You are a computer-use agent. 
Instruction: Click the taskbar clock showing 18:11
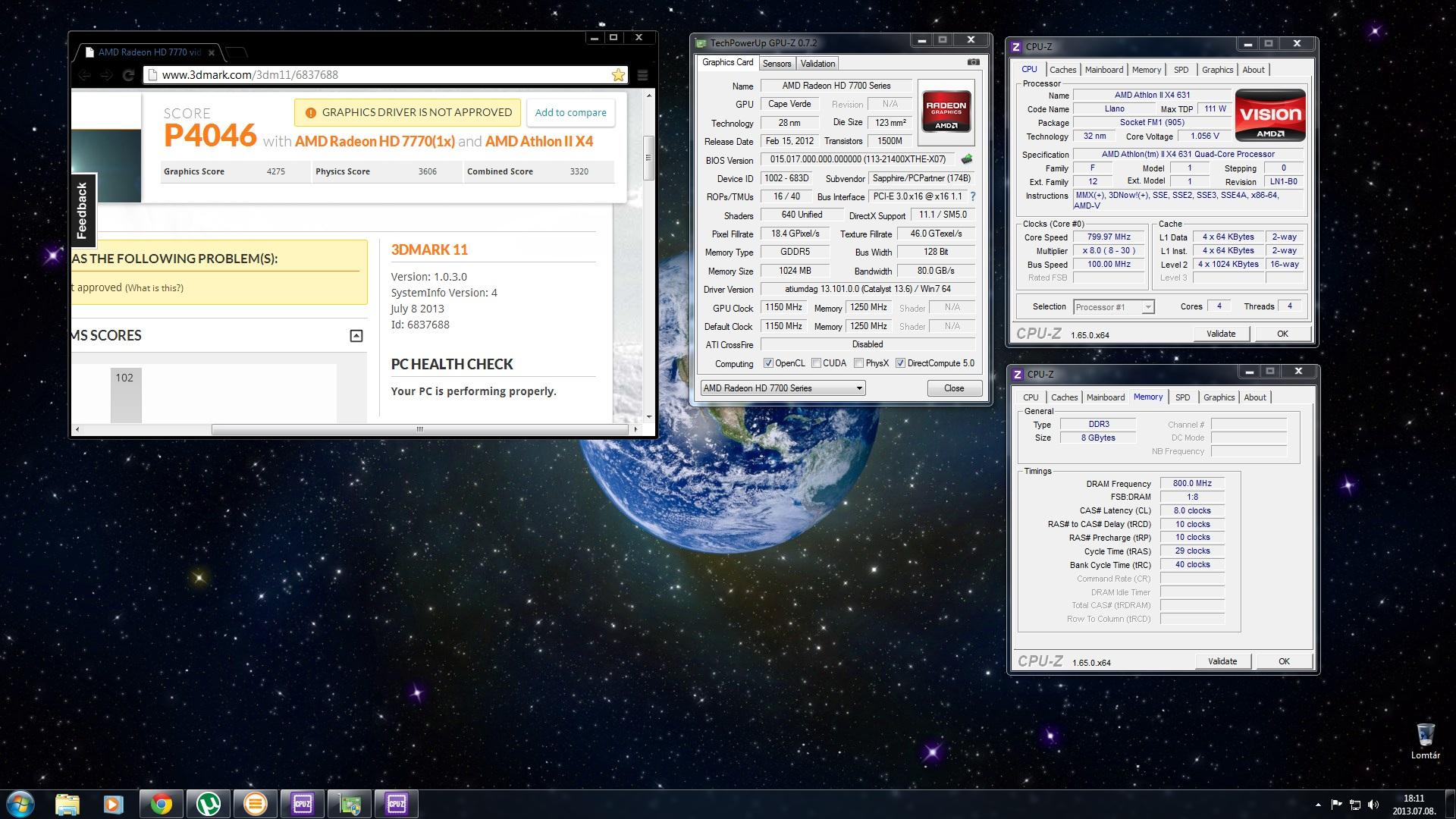tap(1413, 804)
